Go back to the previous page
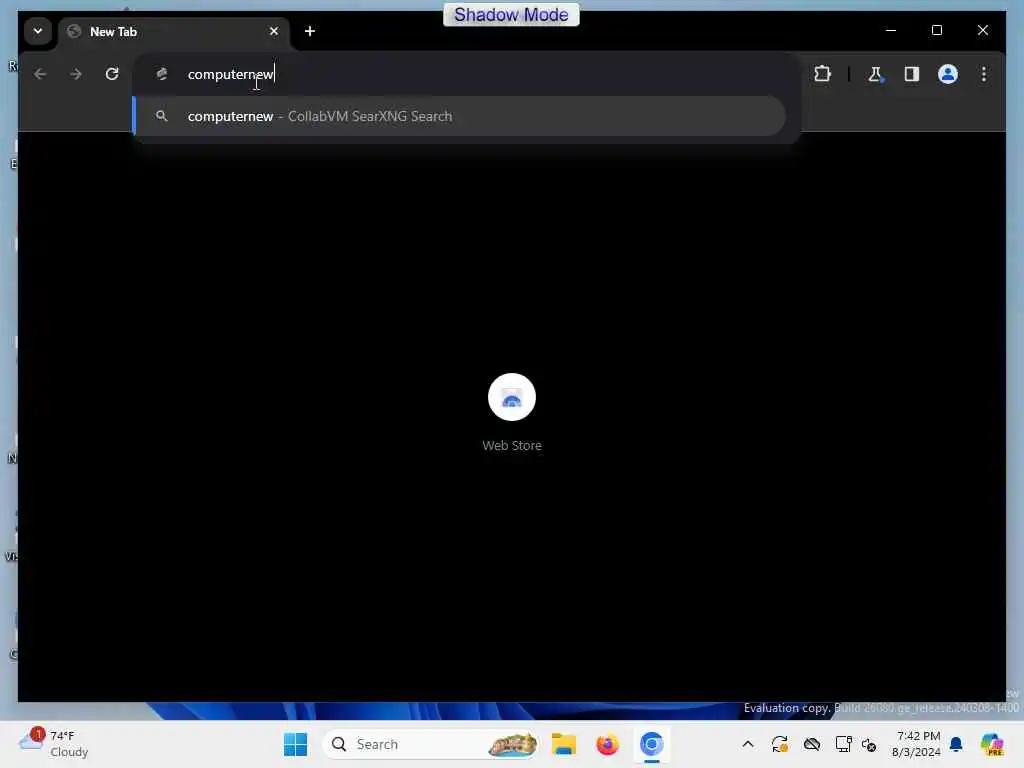Image resolution: width=1024 pixels, height=768 pixels. click(40, 74)
